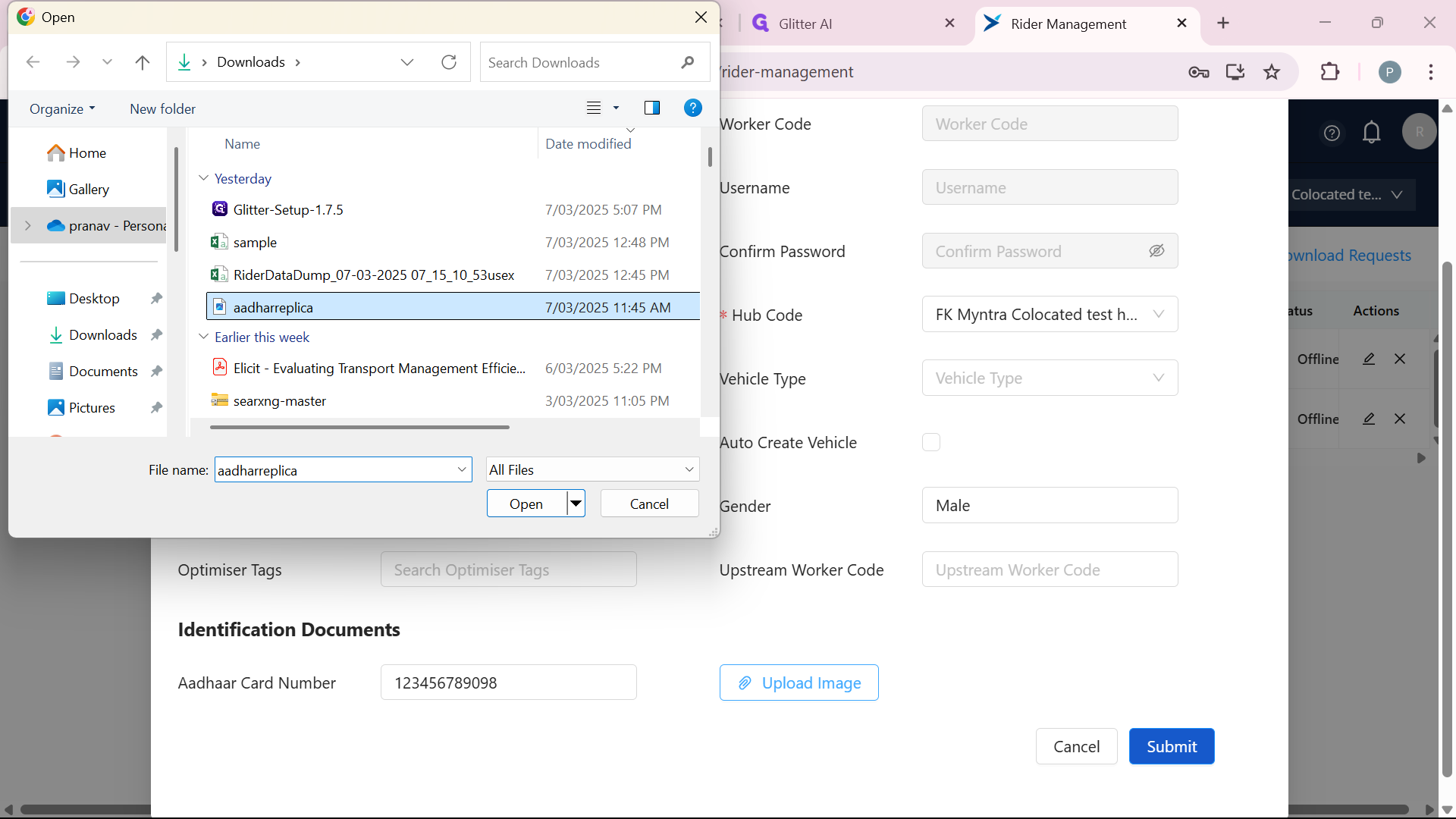Click the file list horizontal scrollbar
This screenshot has height=819, width=1456.
pyautogui.click(x=359, y=427)
